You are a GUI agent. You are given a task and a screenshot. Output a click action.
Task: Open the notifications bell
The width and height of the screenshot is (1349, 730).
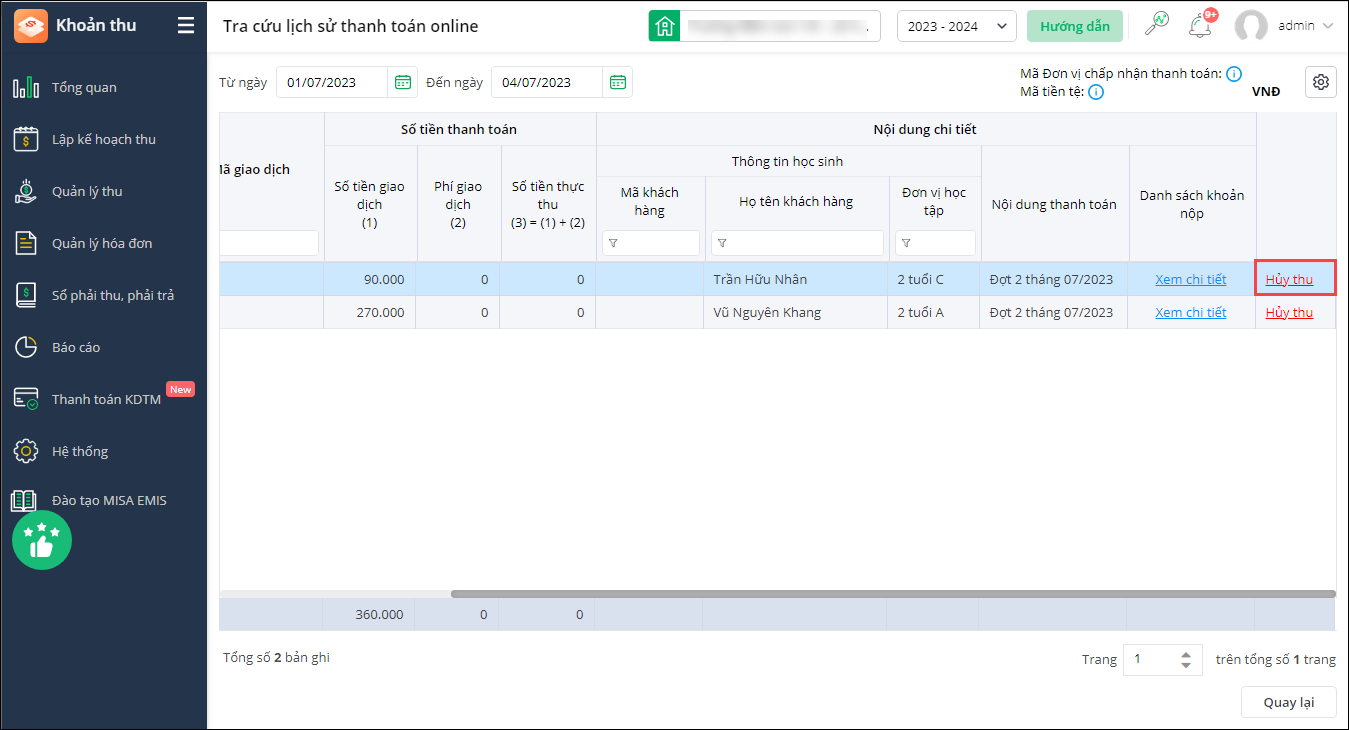[x=1200, y=26]
